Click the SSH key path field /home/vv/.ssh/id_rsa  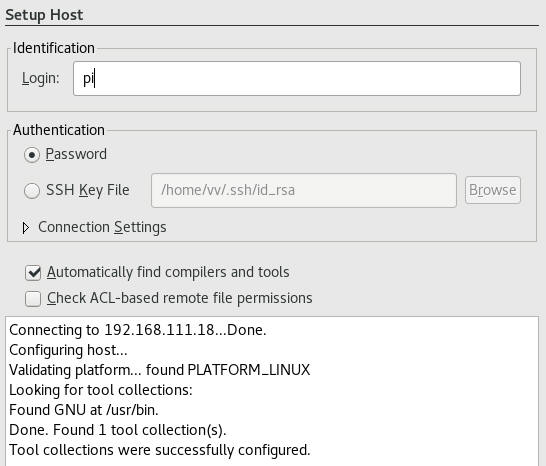(x=304, y=190)
